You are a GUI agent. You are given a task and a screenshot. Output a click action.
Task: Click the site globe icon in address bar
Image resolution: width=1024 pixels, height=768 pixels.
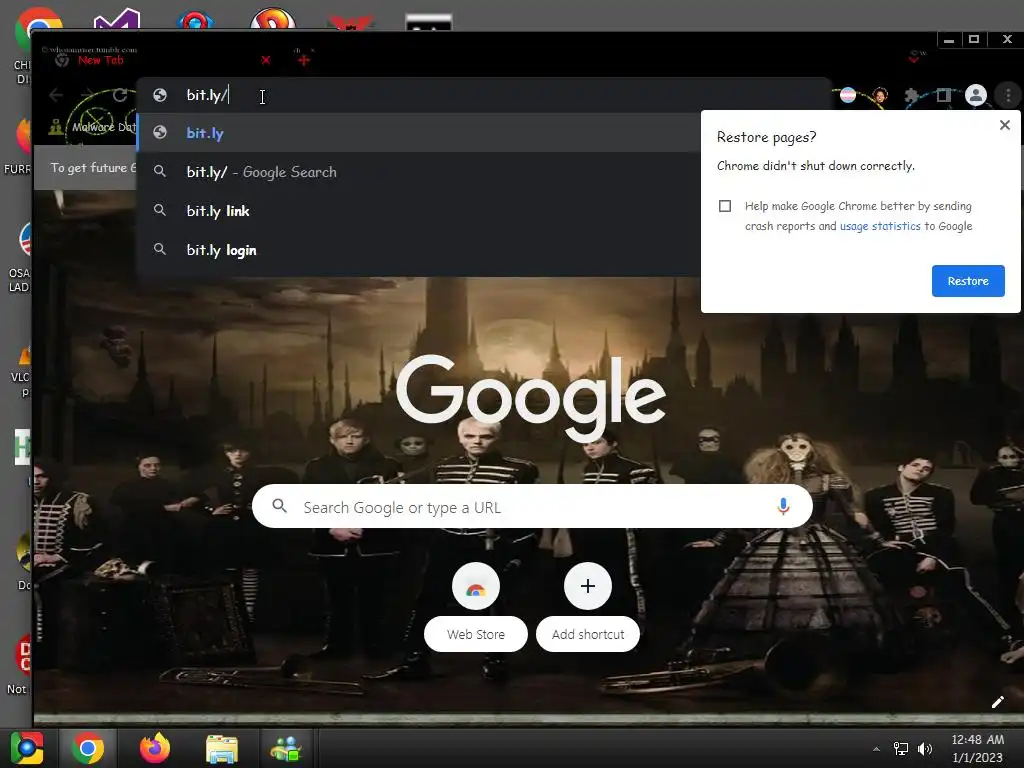point(160,95)
